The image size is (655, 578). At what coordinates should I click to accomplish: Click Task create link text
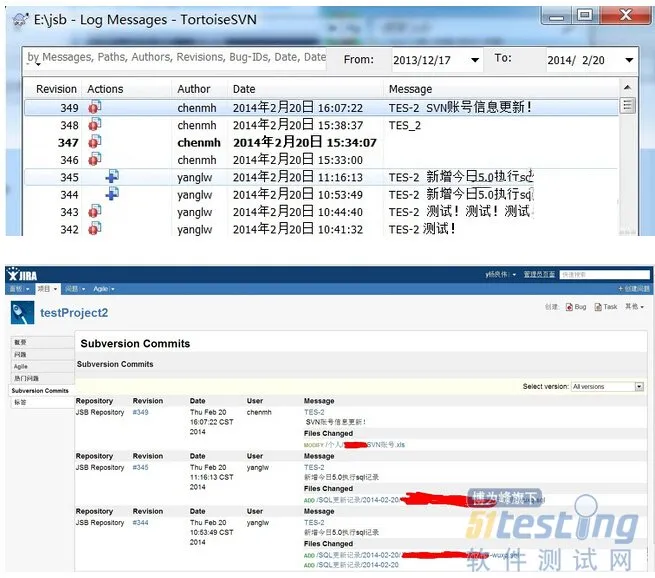[610, 307]
